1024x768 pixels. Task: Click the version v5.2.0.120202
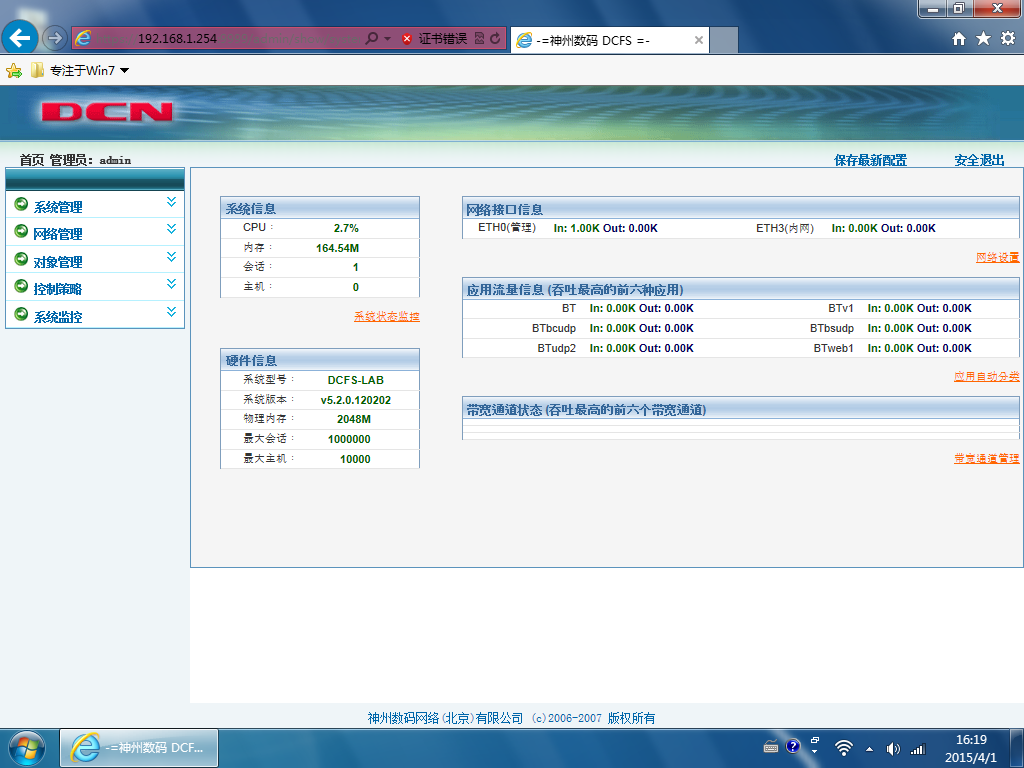coord(355,400)
